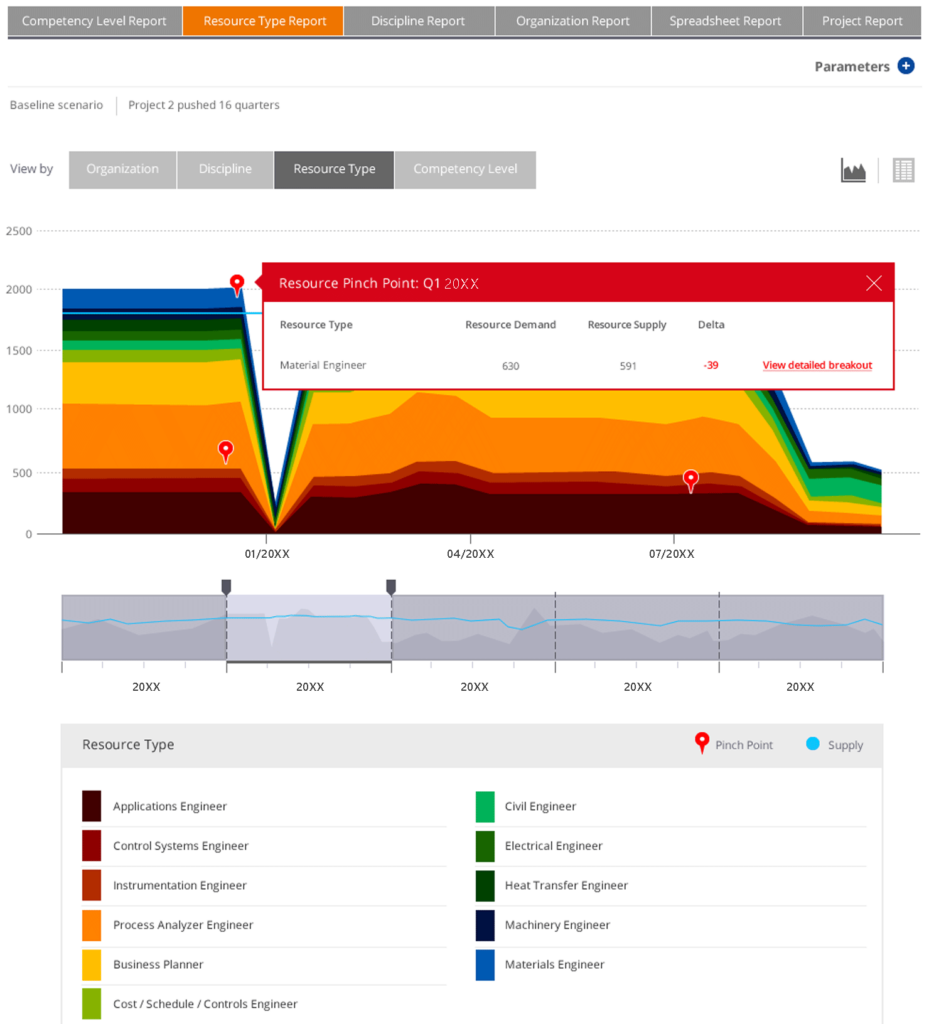Select the Baseline scenario
Screen dimensions: 929x1024
[56, 105]
